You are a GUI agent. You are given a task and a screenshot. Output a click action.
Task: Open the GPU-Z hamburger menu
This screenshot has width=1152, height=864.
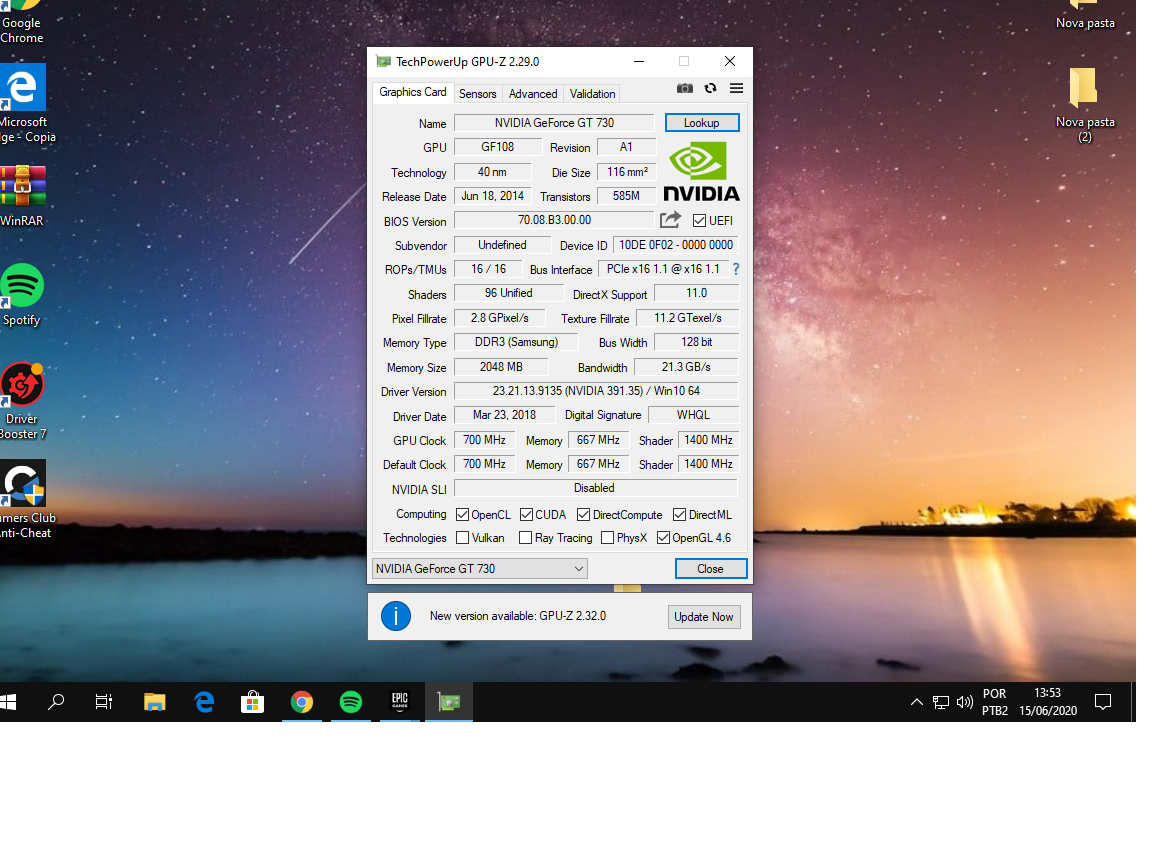point(736,88)
